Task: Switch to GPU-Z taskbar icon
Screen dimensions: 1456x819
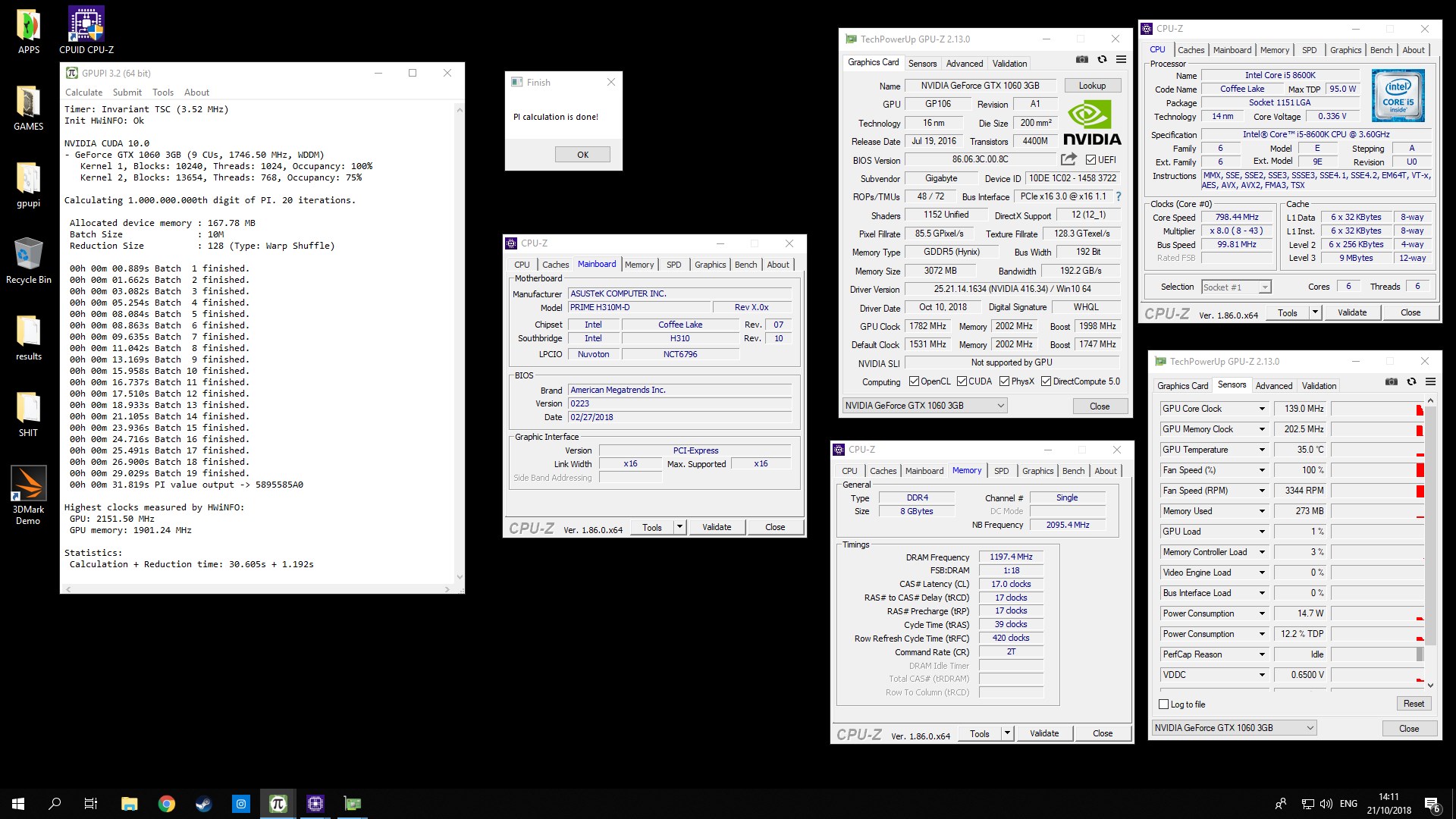Action: tap(353, 804)
